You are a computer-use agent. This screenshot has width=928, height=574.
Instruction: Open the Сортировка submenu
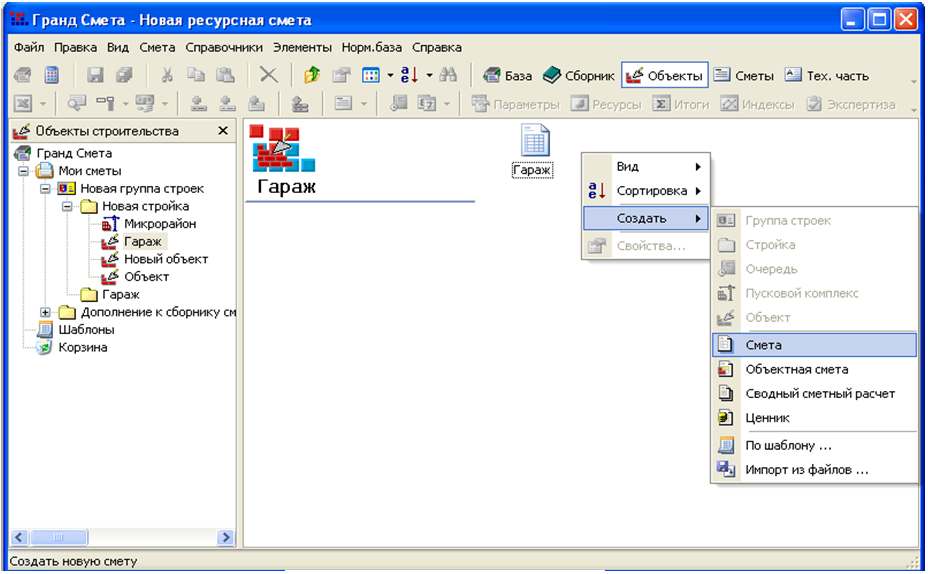646,191
